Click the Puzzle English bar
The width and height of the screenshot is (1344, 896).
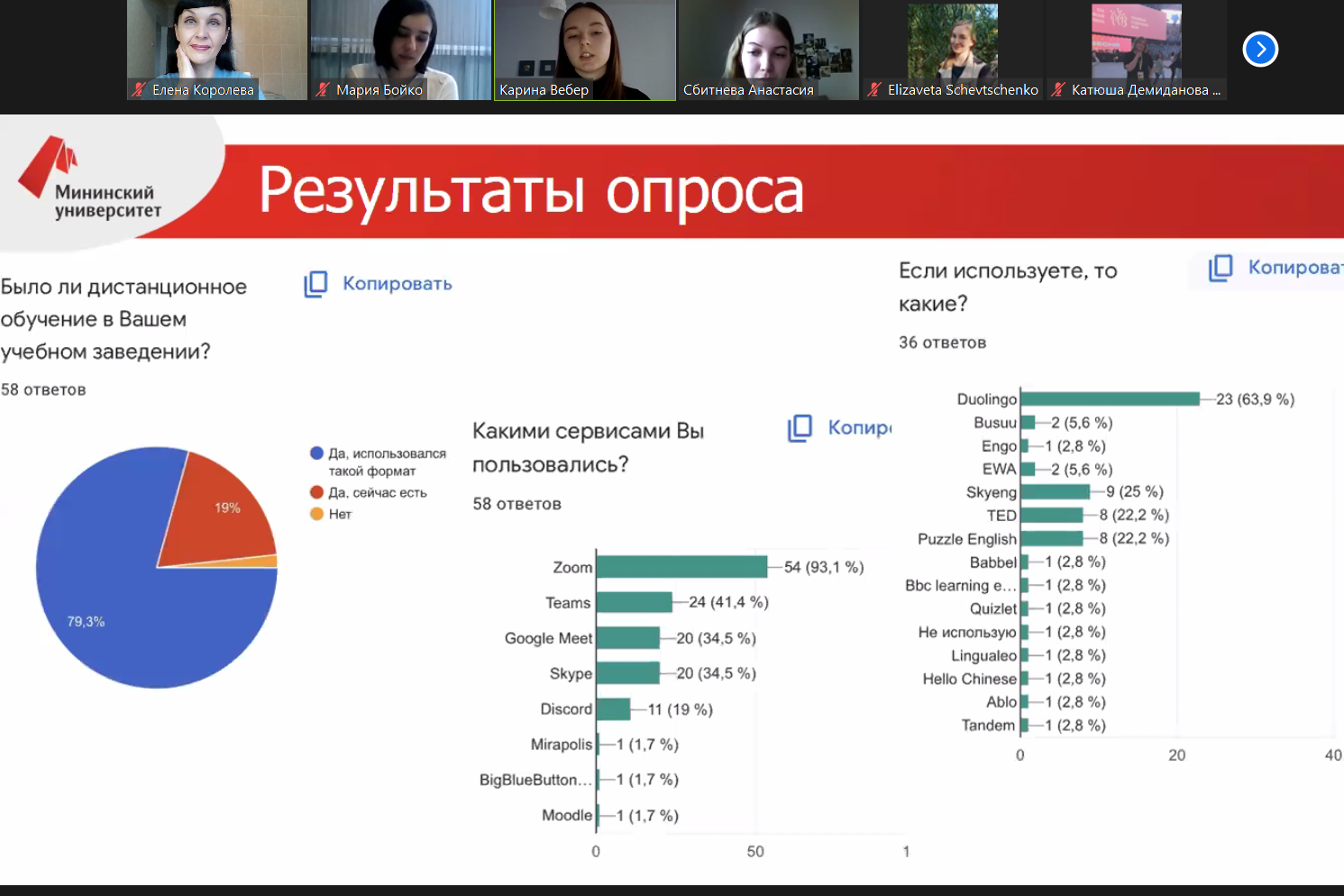tap(1052, 539)
